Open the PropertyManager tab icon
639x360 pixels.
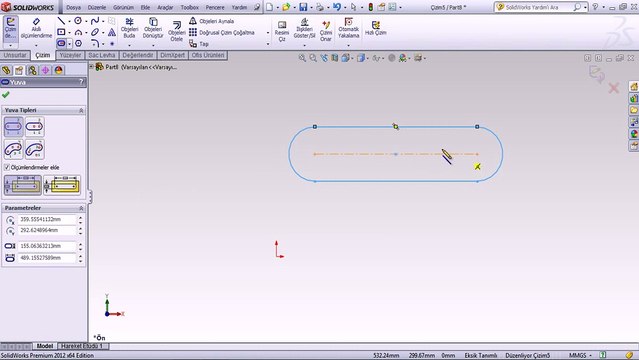(x=19, y=70)
